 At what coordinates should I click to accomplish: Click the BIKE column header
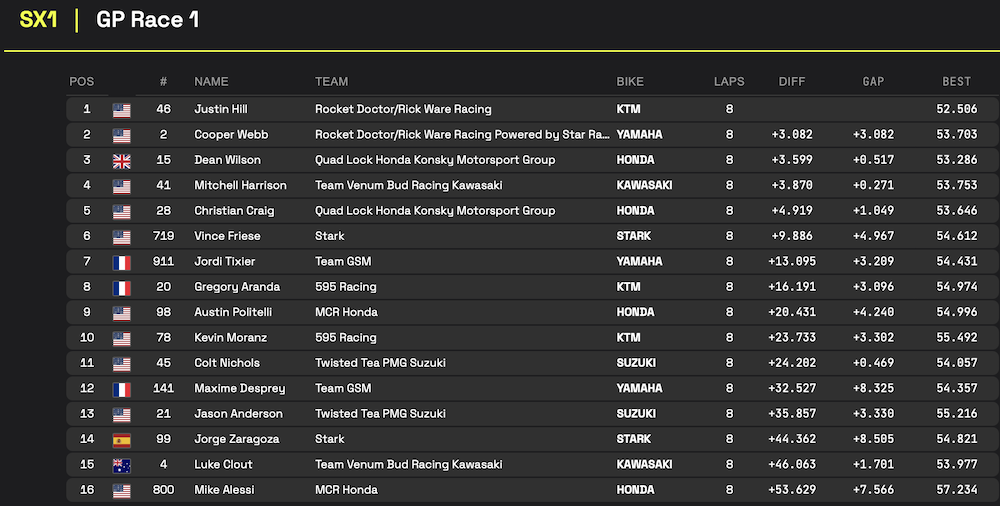pyautogui.click(x=630, y=82)
